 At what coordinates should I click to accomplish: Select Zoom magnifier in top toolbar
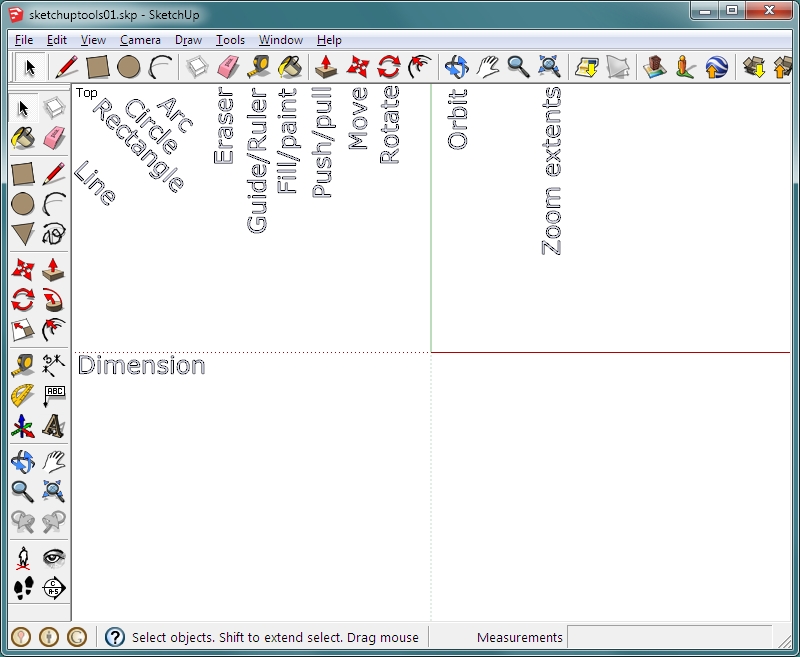[518, 67]
